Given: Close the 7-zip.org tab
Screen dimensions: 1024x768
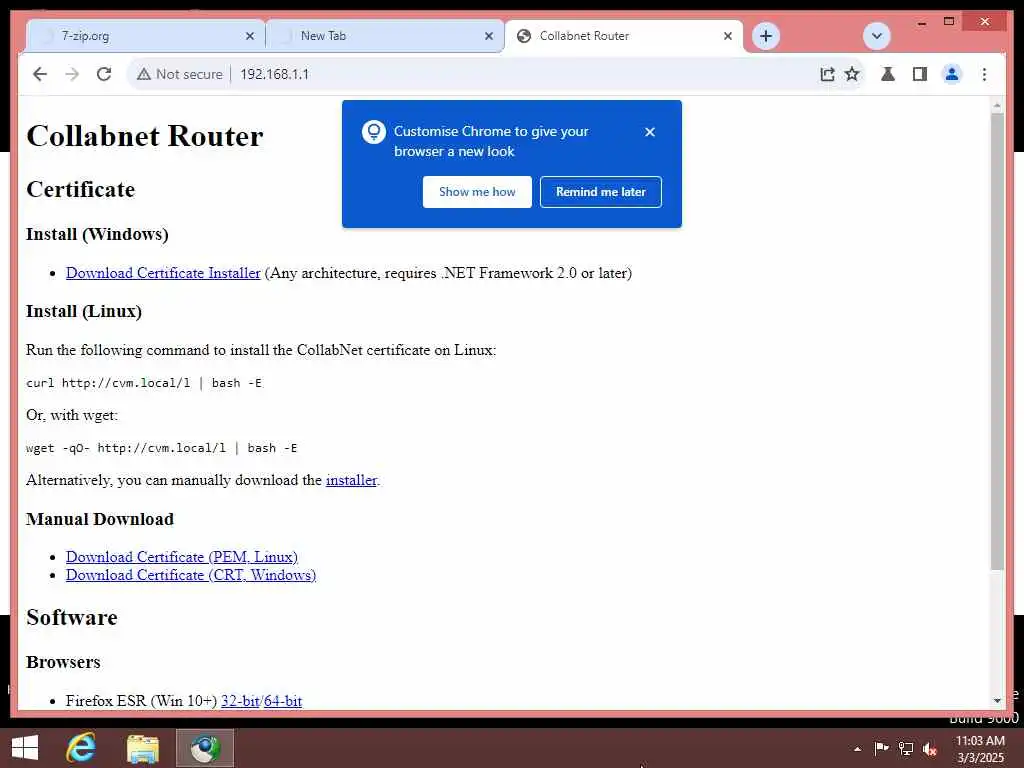Looking at the screenshot, I should click(x=249, y=36).
